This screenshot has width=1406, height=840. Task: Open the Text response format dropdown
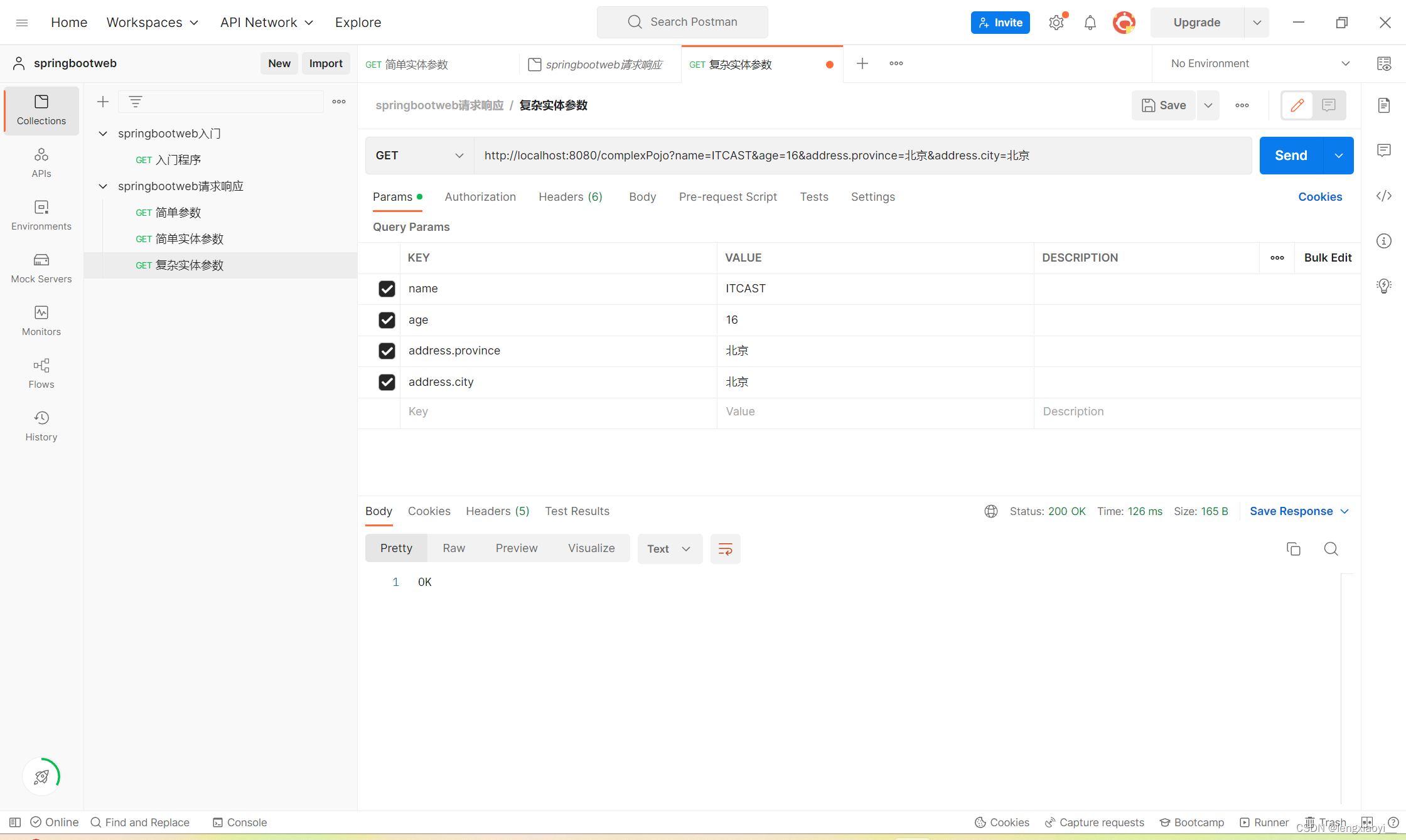pyautogui.click(x=670, y=549)
